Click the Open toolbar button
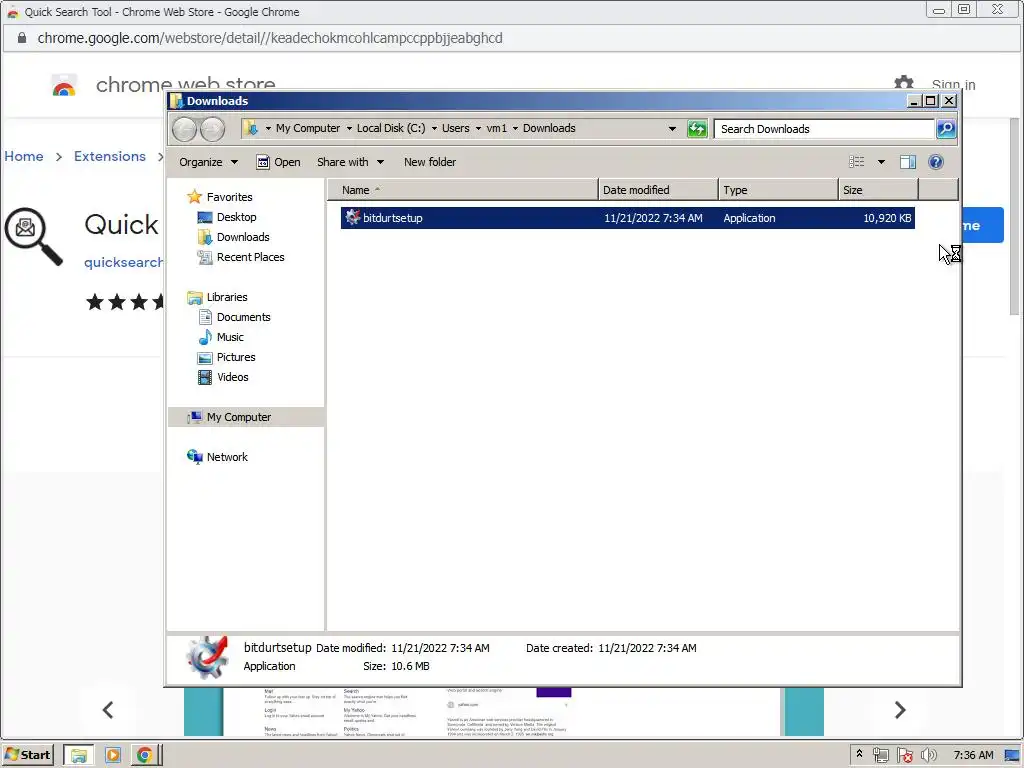 [x=278, y=162]
